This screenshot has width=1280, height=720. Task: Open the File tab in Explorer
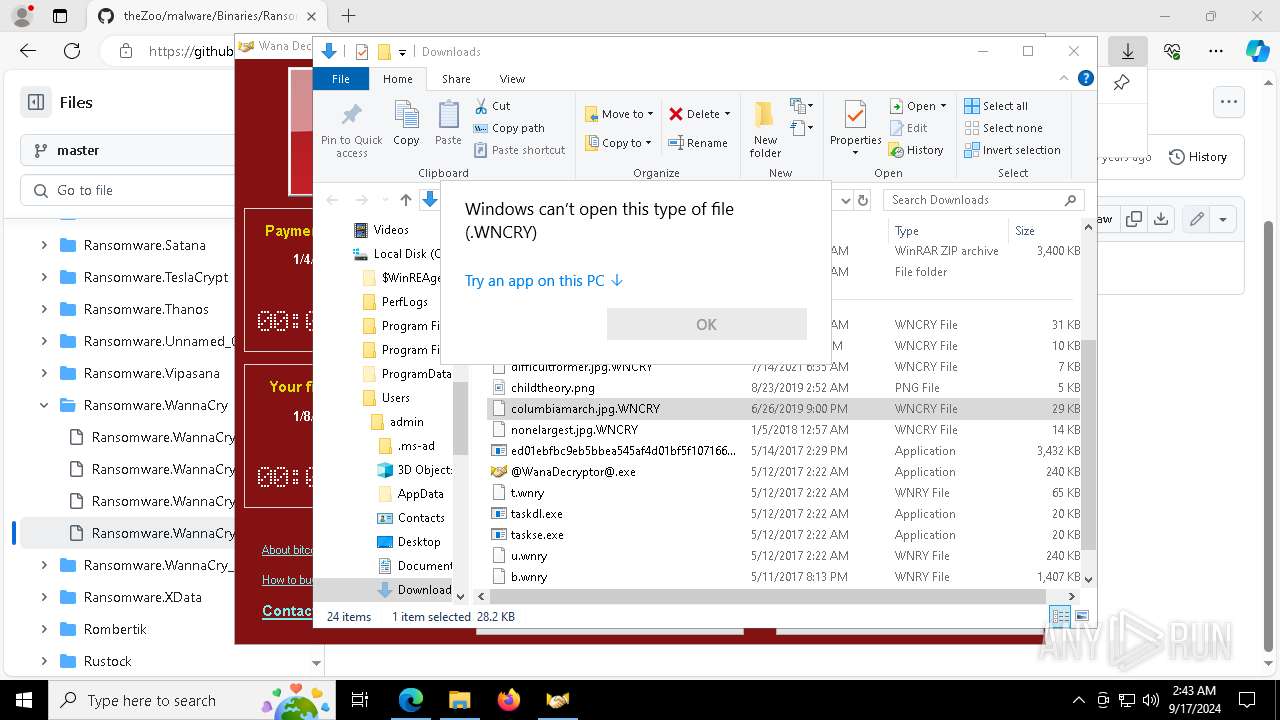[341, 79]
